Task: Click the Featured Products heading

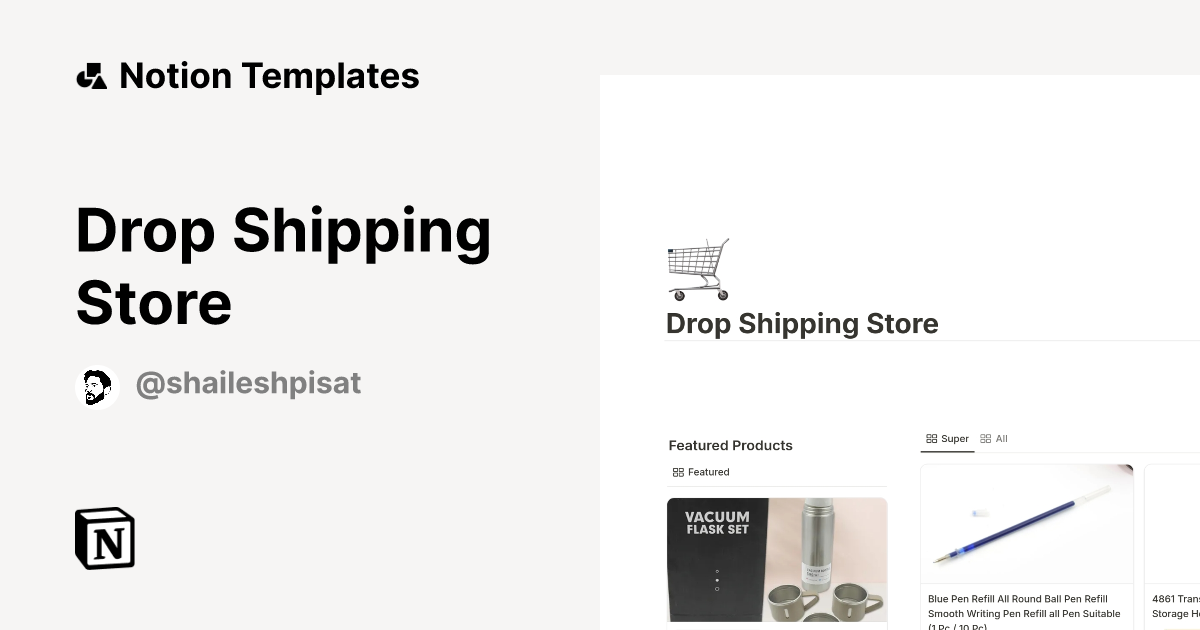Action: tap(730, 445)
